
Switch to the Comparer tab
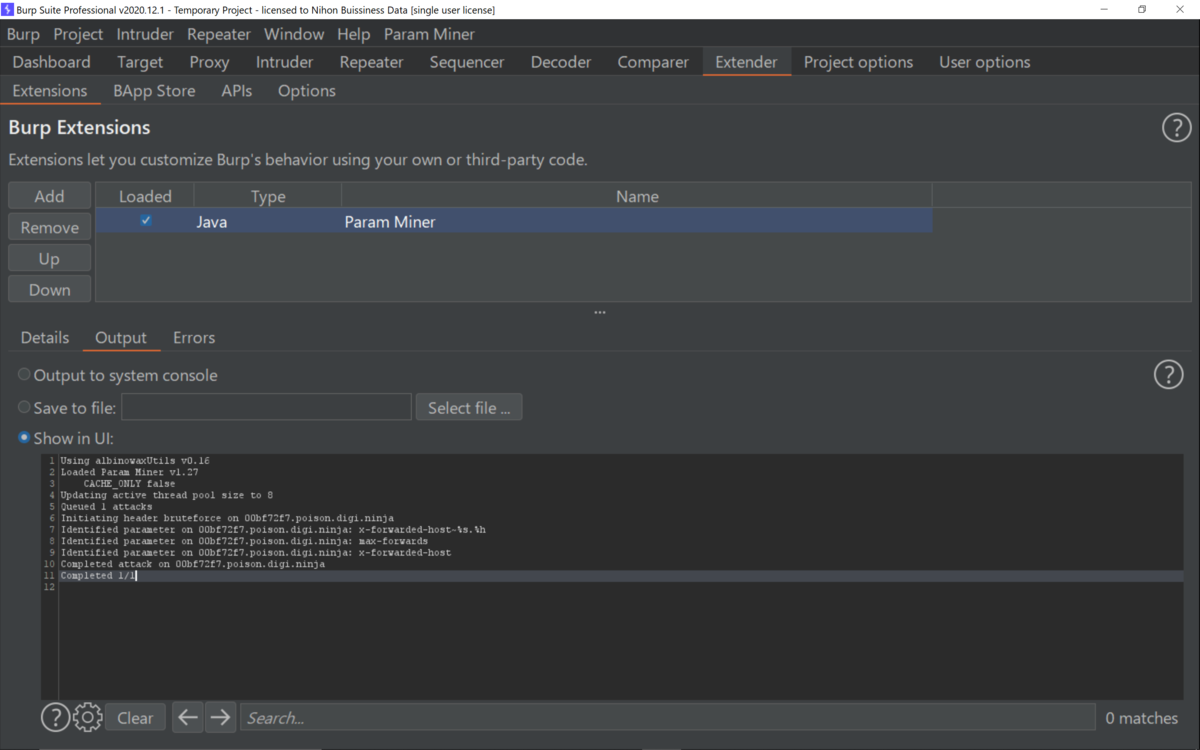653,62
